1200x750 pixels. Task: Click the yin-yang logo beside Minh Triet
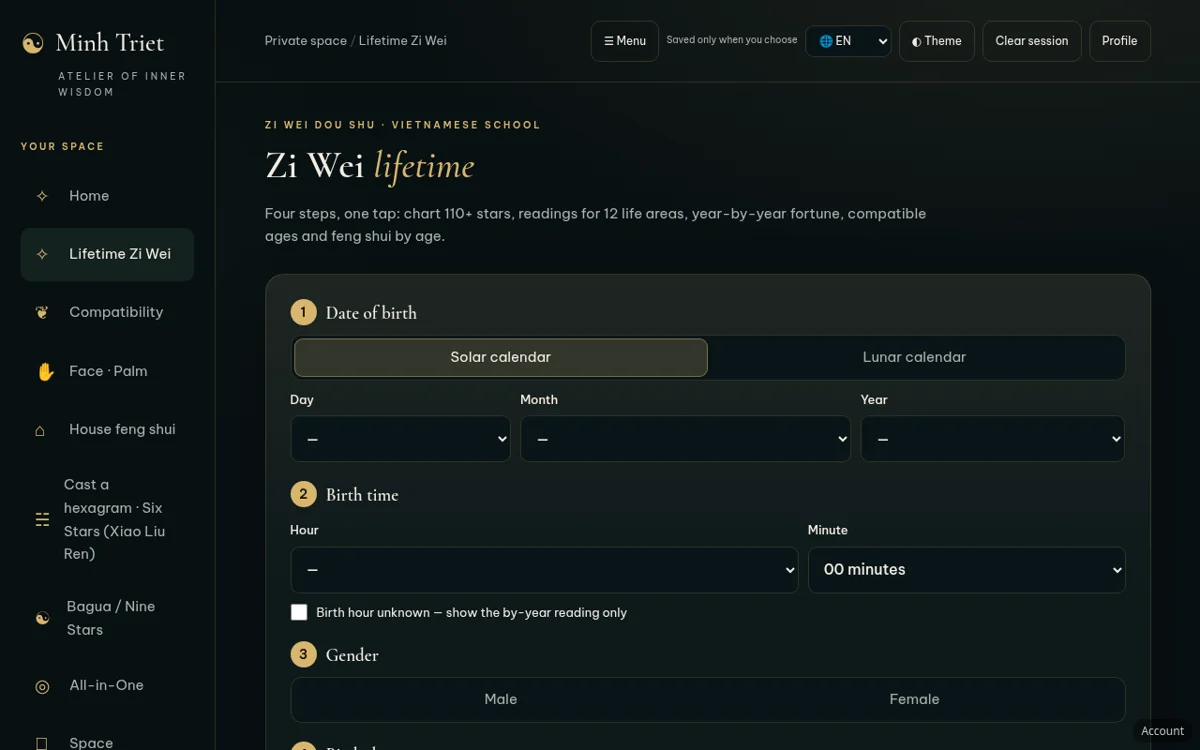[33, 43]
